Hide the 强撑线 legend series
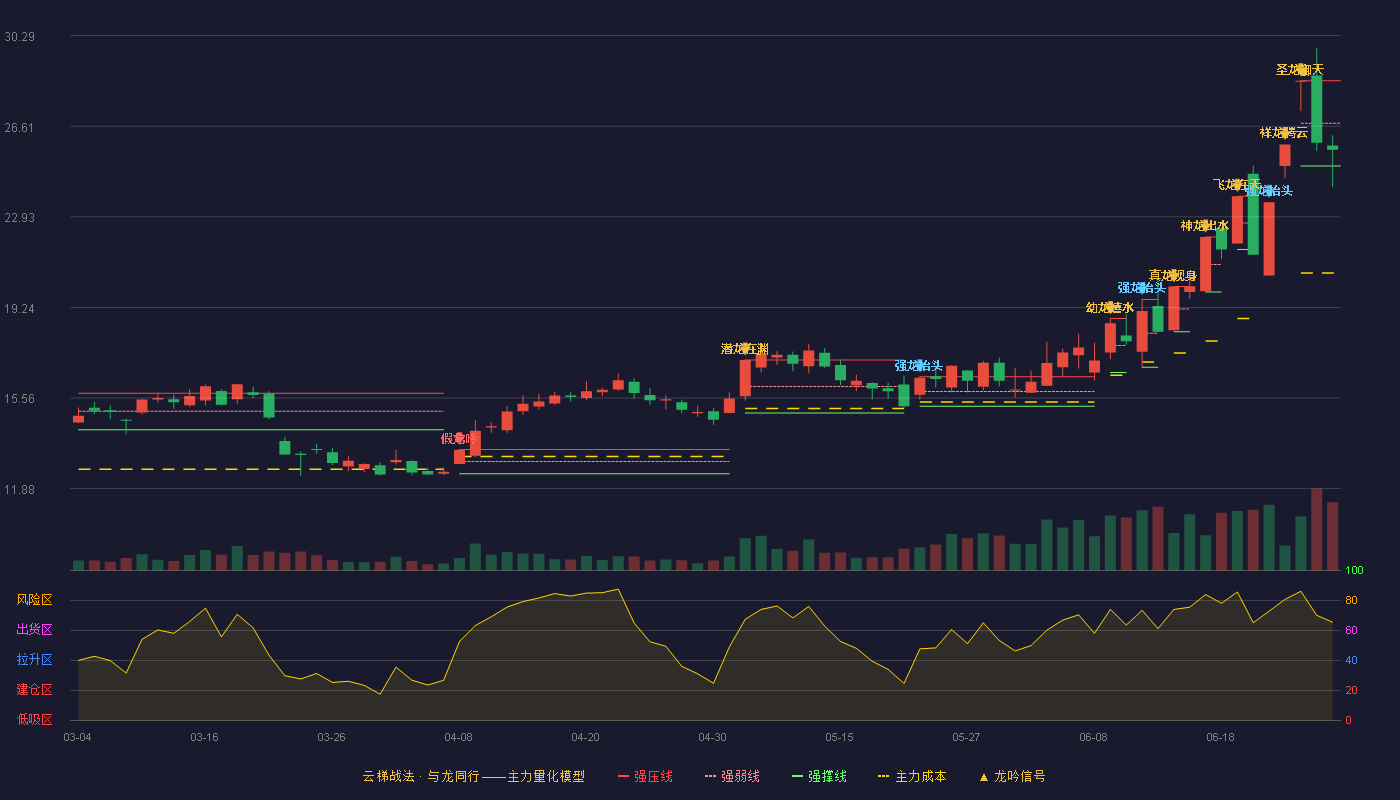Screen dimensions: 1400x800 point(819,776)
